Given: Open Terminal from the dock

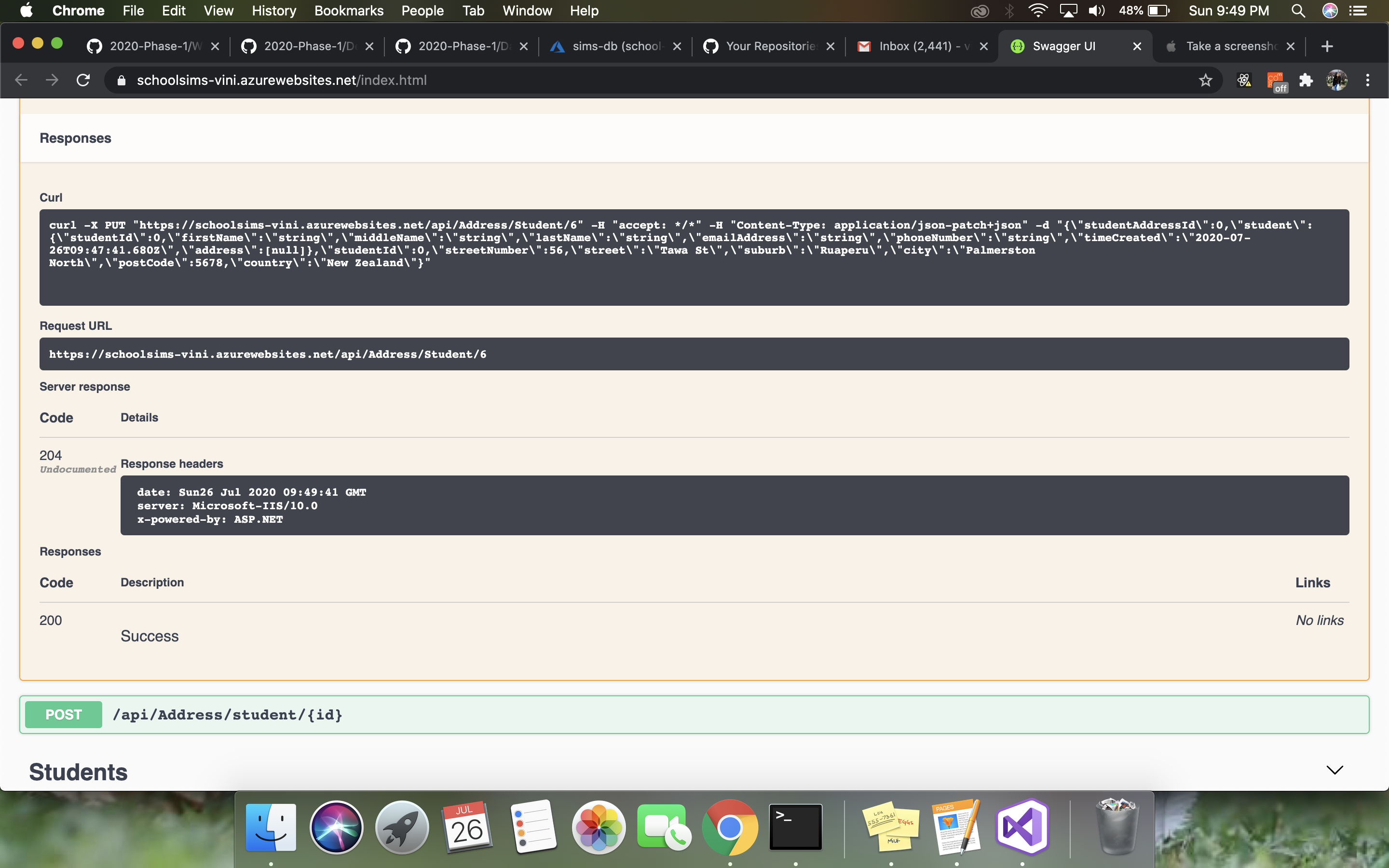Looking at the screenshot, I should (795, 827).
